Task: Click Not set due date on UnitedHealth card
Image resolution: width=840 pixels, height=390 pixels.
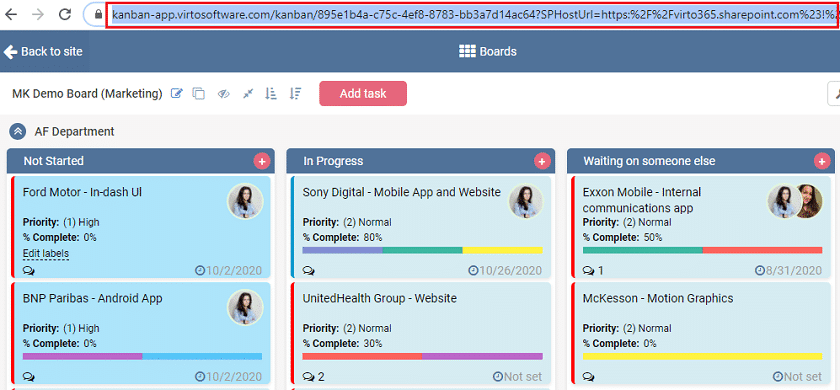Action: [517, 377]
